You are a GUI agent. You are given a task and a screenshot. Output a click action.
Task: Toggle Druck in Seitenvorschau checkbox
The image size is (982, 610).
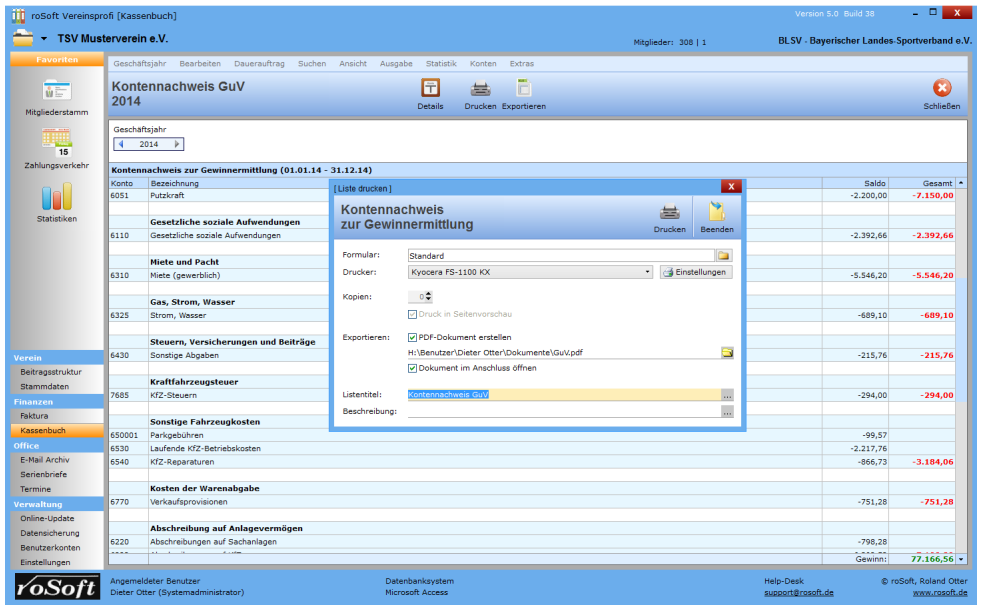412,314
